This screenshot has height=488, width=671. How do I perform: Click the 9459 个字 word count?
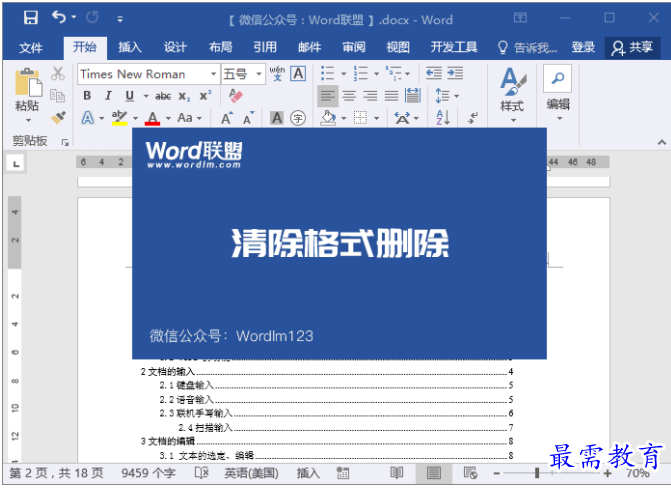(x=148, y=473)
